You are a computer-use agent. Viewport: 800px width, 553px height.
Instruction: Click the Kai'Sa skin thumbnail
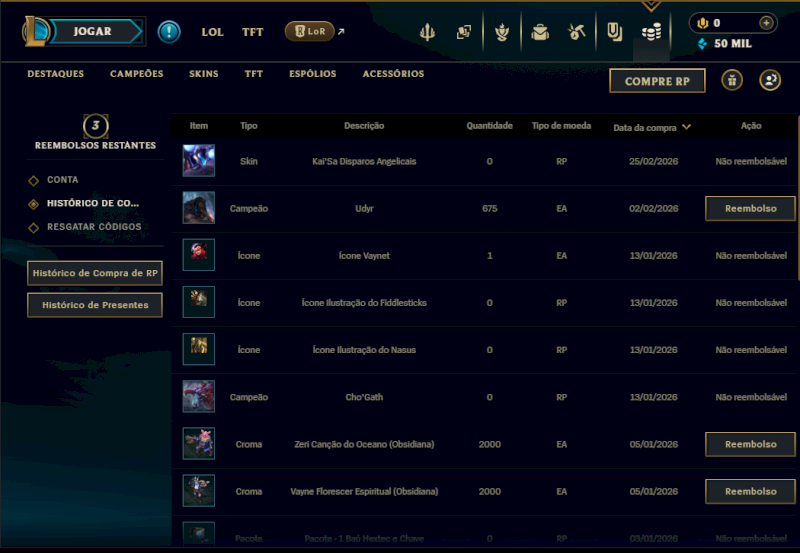point(198,161)
